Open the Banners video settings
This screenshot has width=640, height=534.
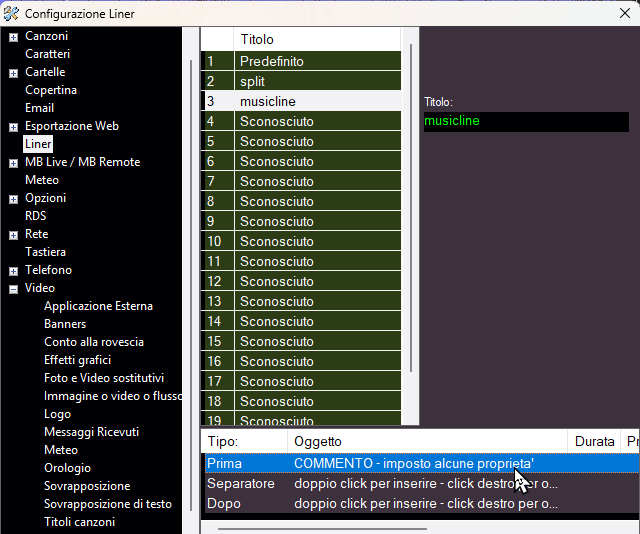click(x=65, y=324)
